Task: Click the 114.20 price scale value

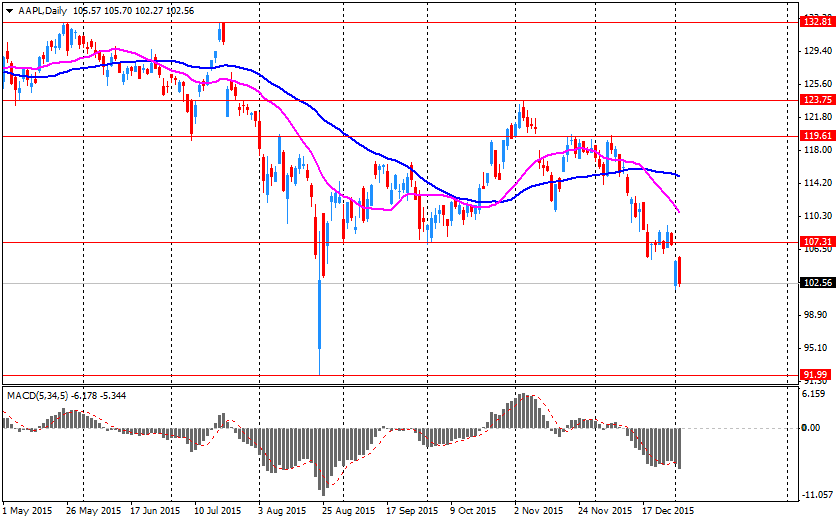Action: pyautogui.click(x=818, y=183)
